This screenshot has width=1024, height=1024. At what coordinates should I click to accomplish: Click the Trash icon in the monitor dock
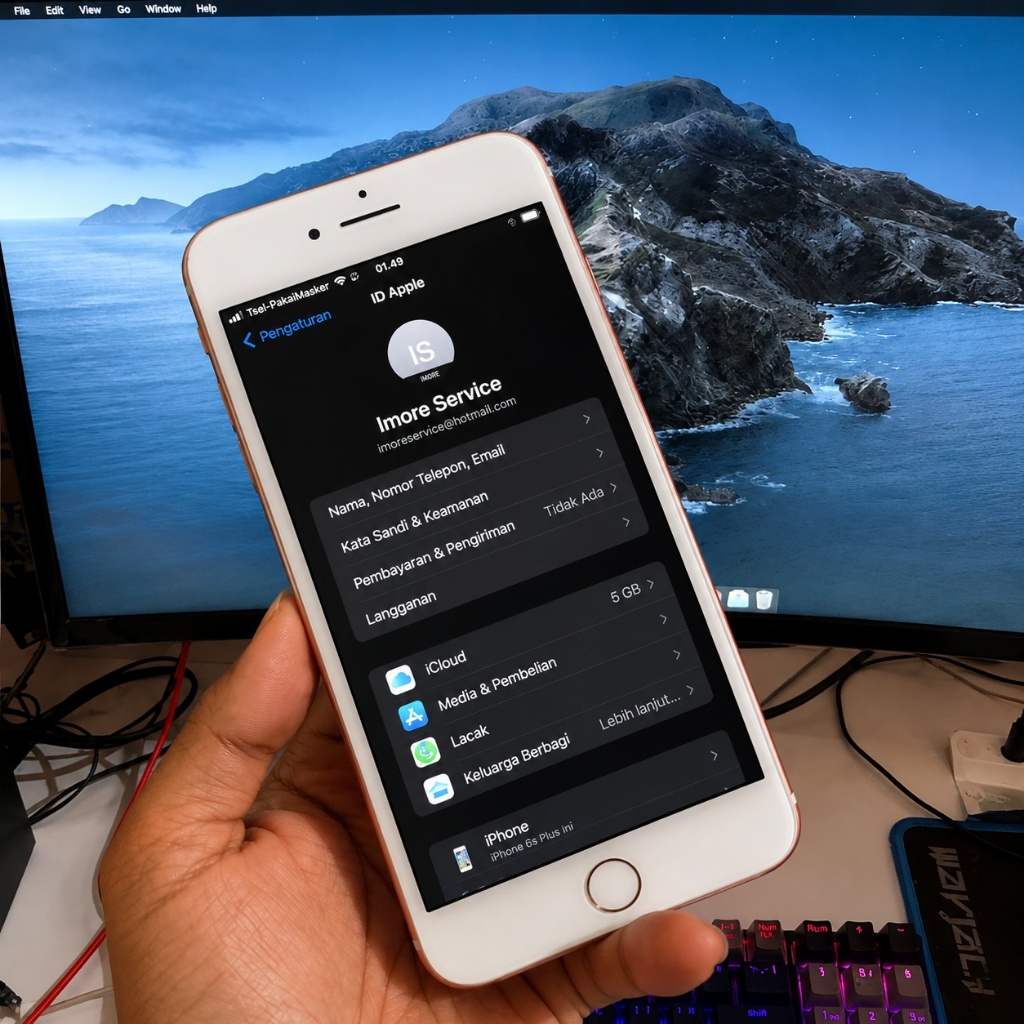[x=764, y=599]
